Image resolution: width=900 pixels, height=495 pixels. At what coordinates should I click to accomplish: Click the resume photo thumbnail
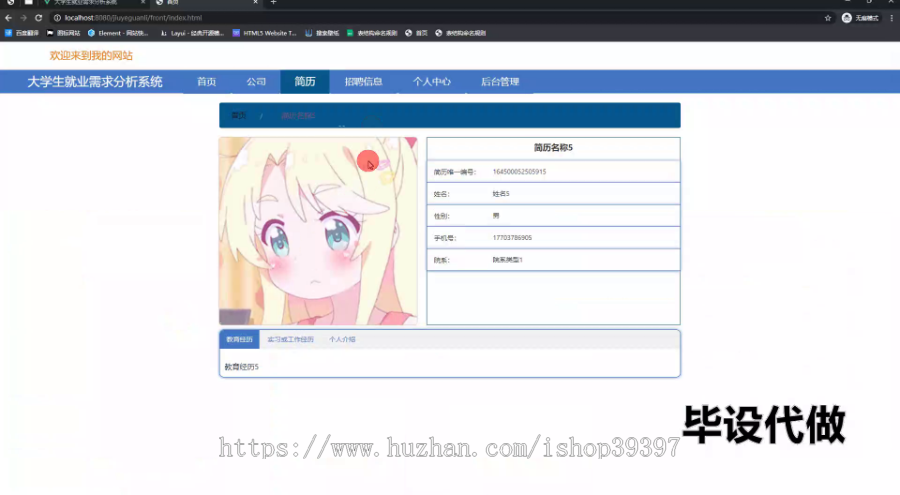coord(318,231)
